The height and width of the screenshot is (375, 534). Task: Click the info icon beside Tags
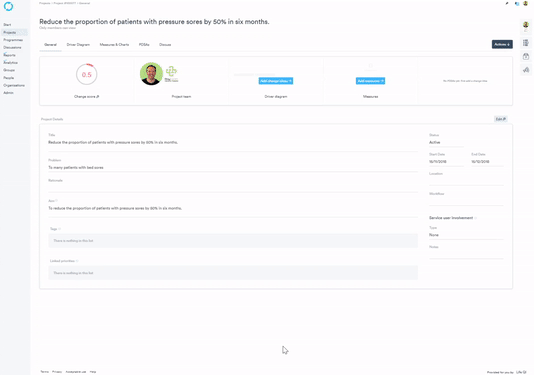[x=60, y=229]
